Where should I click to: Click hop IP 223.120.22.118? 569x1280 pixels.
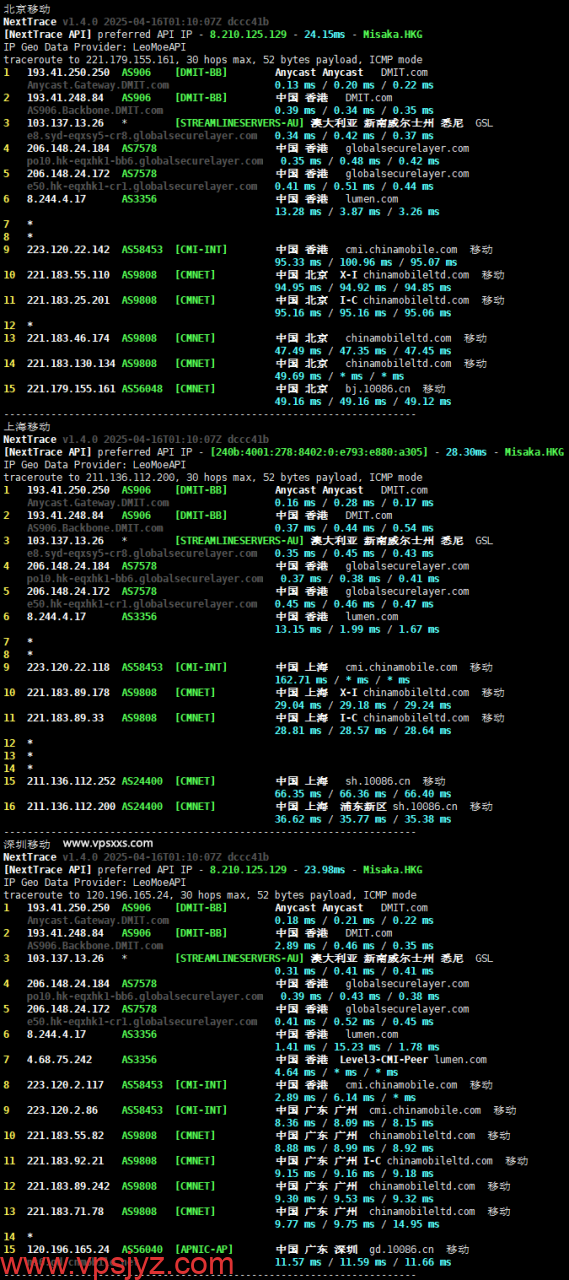68,667
